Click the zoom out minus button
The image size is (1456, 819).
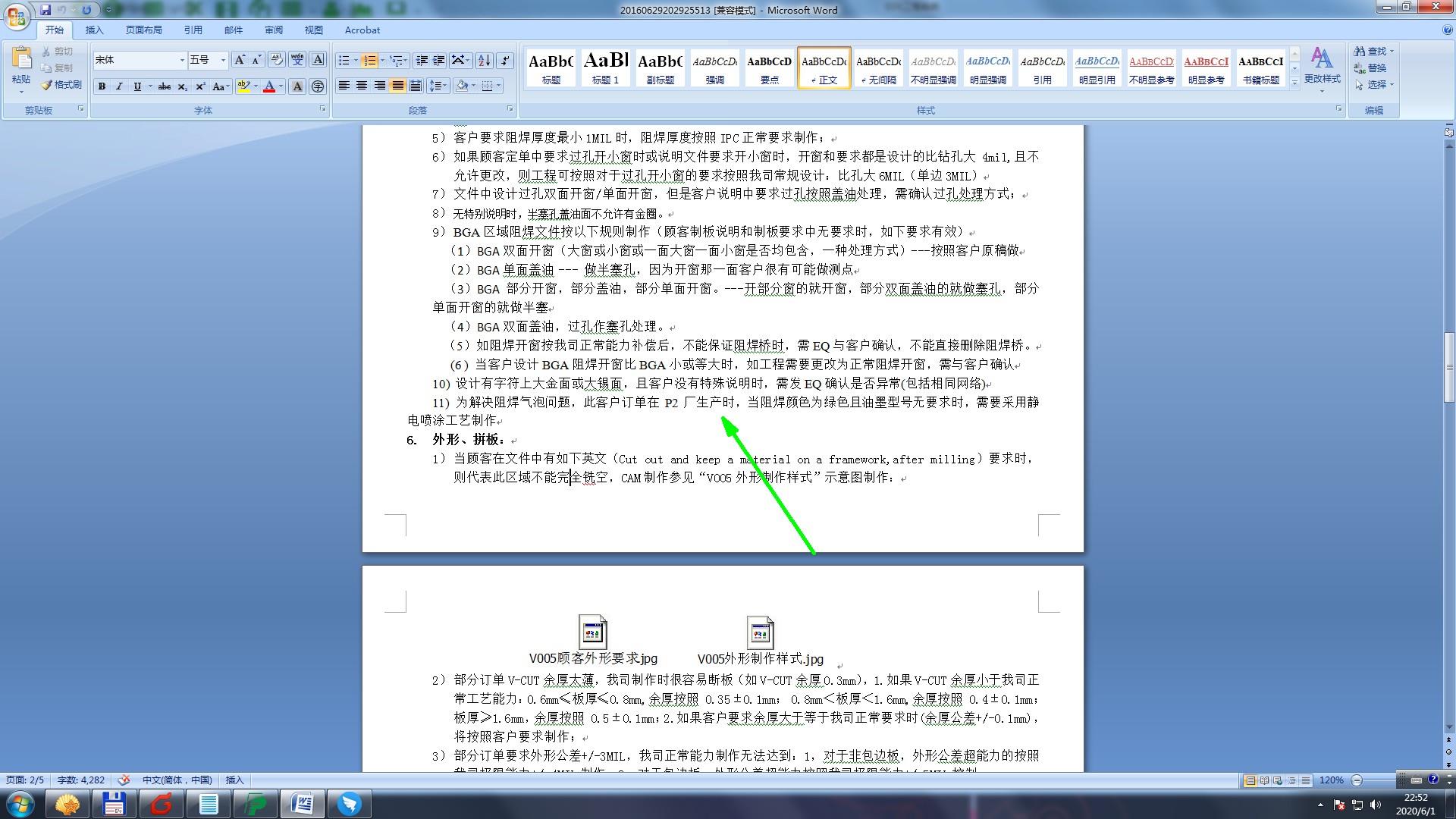tap(1357, 780)
